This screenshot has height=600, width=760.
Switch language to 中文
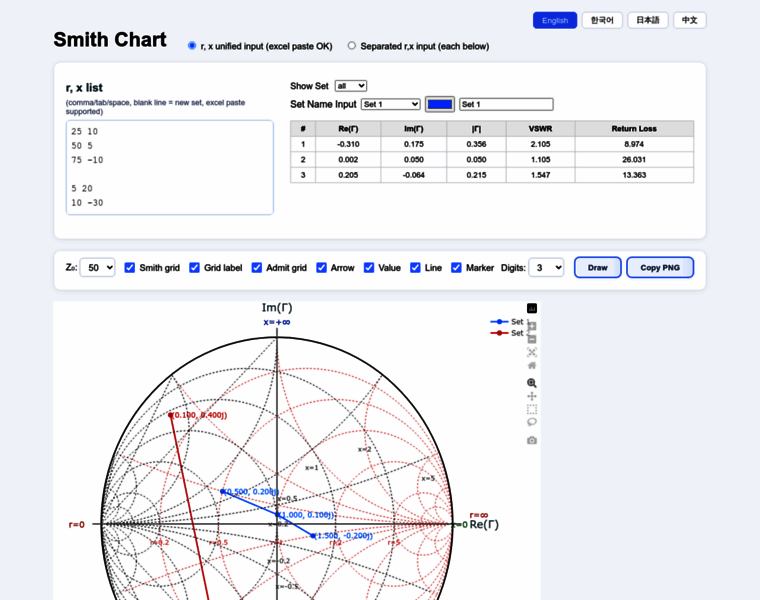pyautogui.click(x=689, y=20)
